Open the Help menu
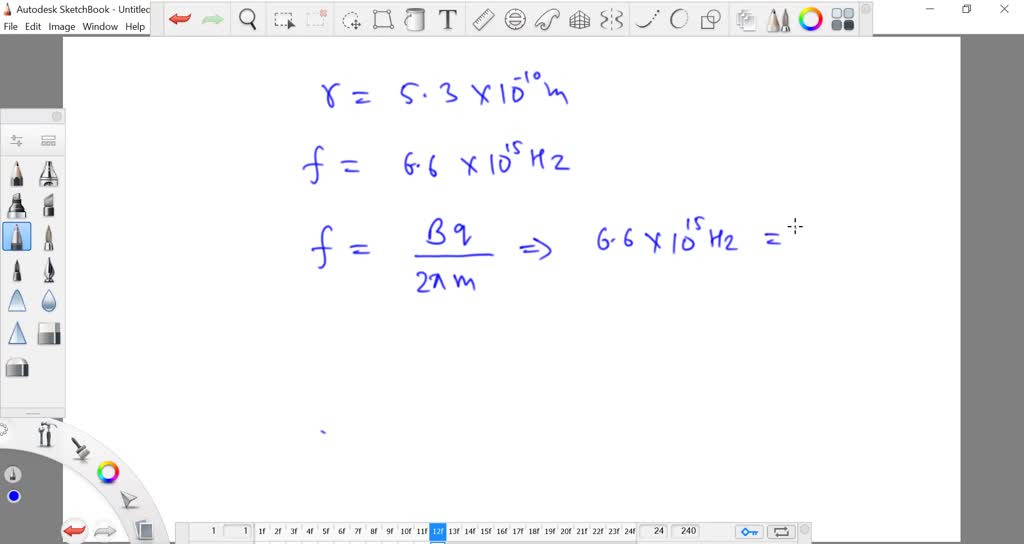This screenshot has width=1024, height=544. tap(135, 27)
